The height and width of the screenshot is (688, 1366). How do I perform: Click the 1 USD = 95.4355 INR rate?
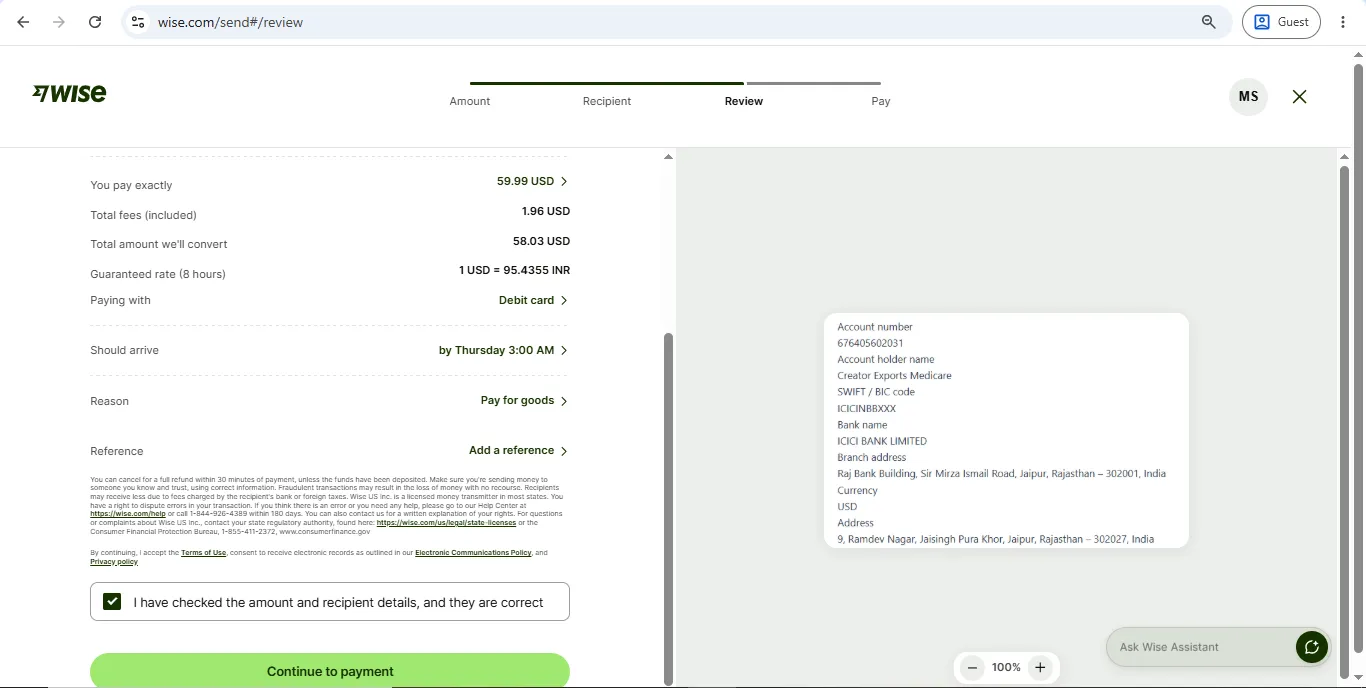[515, 270]
